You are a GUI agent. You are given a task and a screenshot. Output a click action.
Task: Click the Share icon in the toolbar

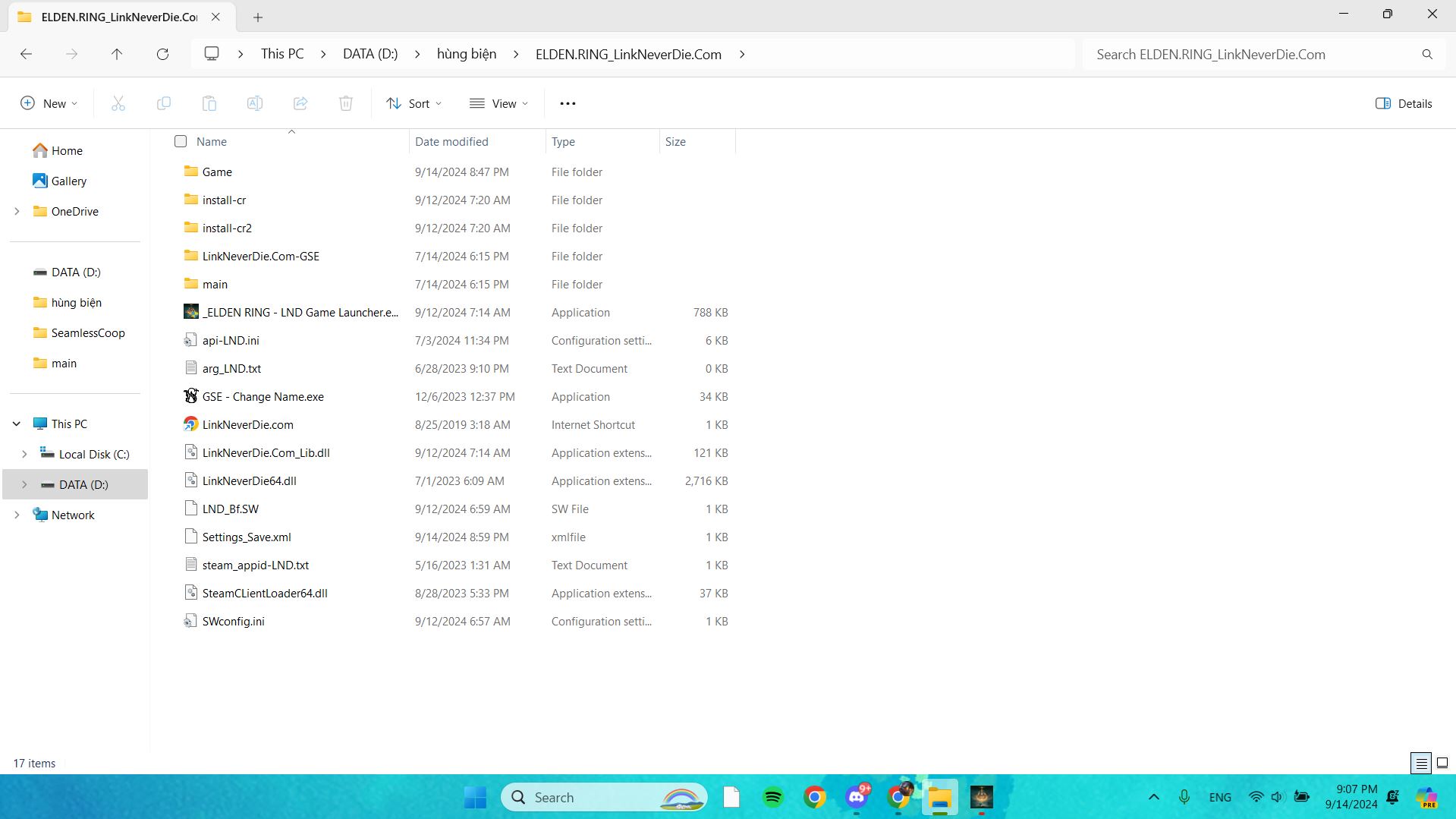(300, 103)
